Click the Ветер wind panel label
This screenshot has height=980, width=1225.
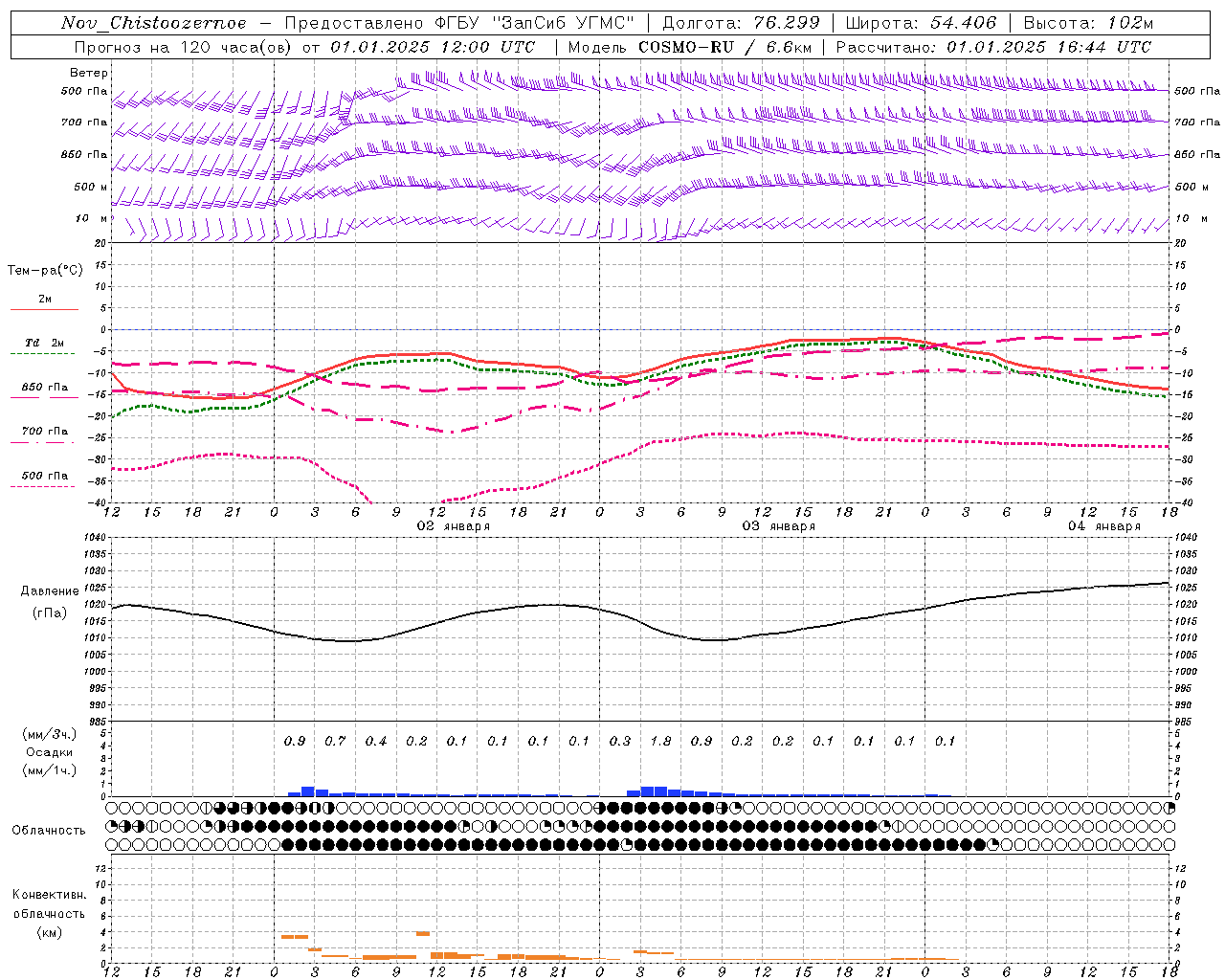[x=89, y=73]
